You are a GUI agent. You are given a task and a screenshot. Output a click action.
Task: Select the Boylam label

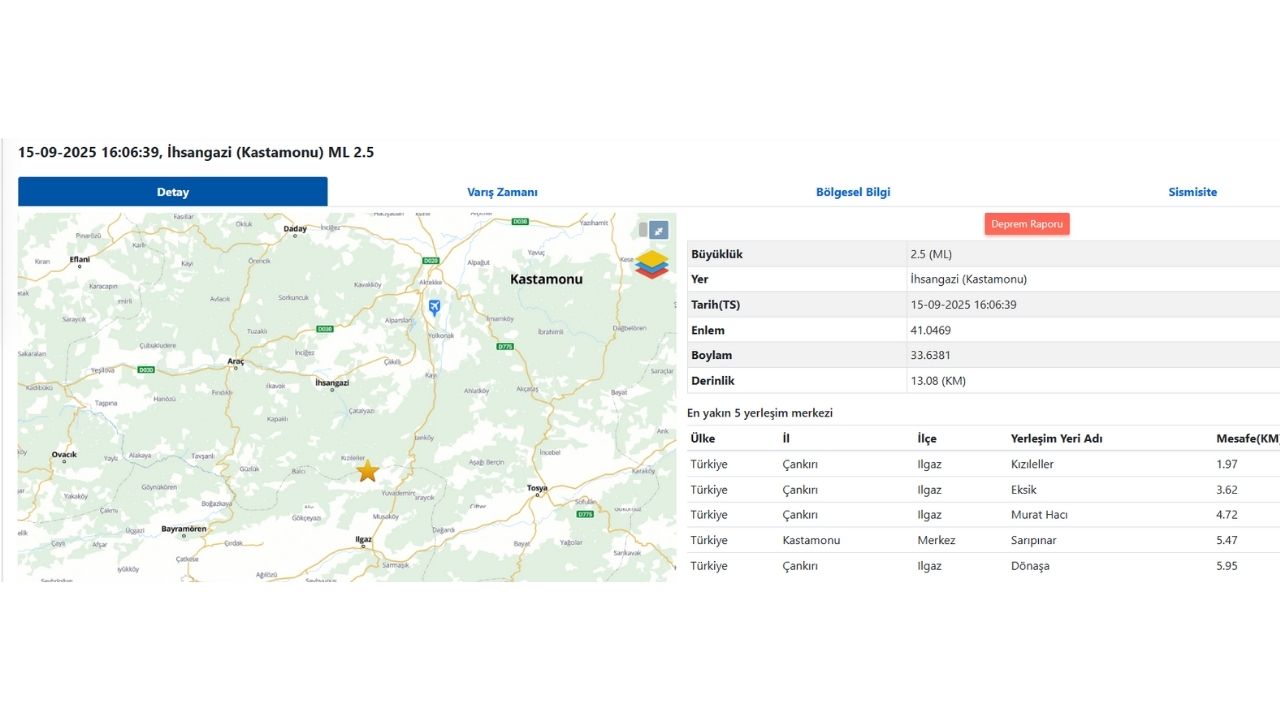click(712, 355)
